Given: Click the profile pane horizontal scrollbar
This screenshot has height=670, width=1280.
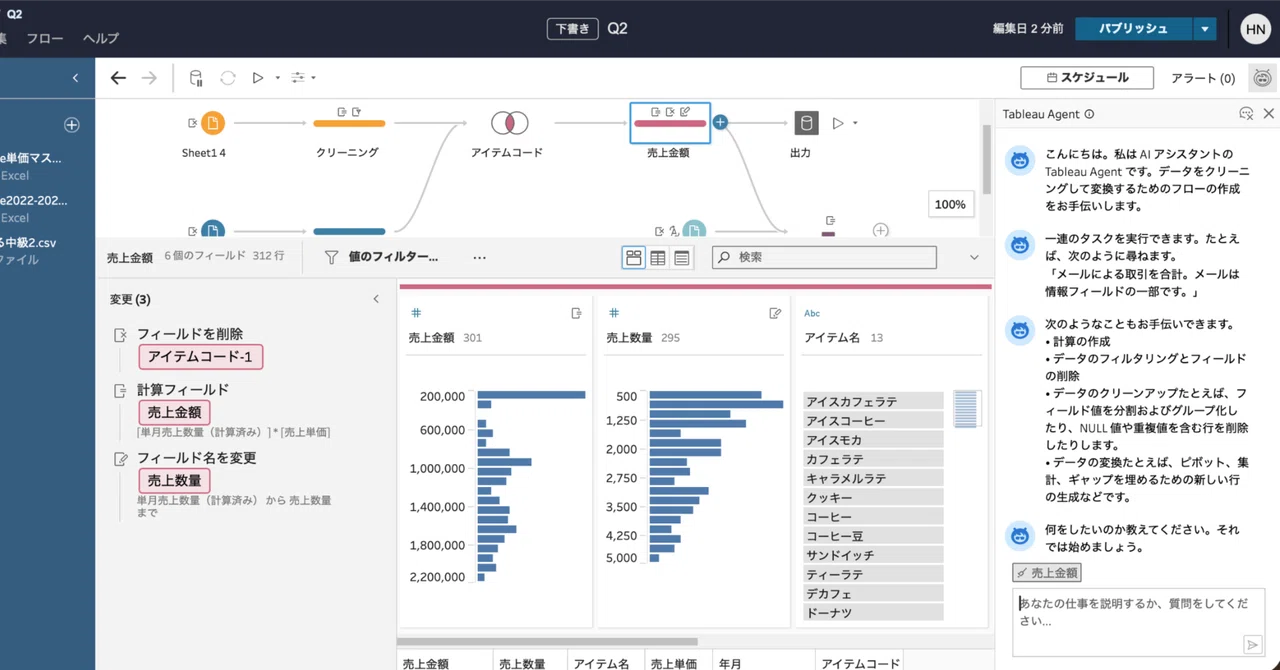Looking at the screenshot, I should pyautogui.click(x=547, y=641).
